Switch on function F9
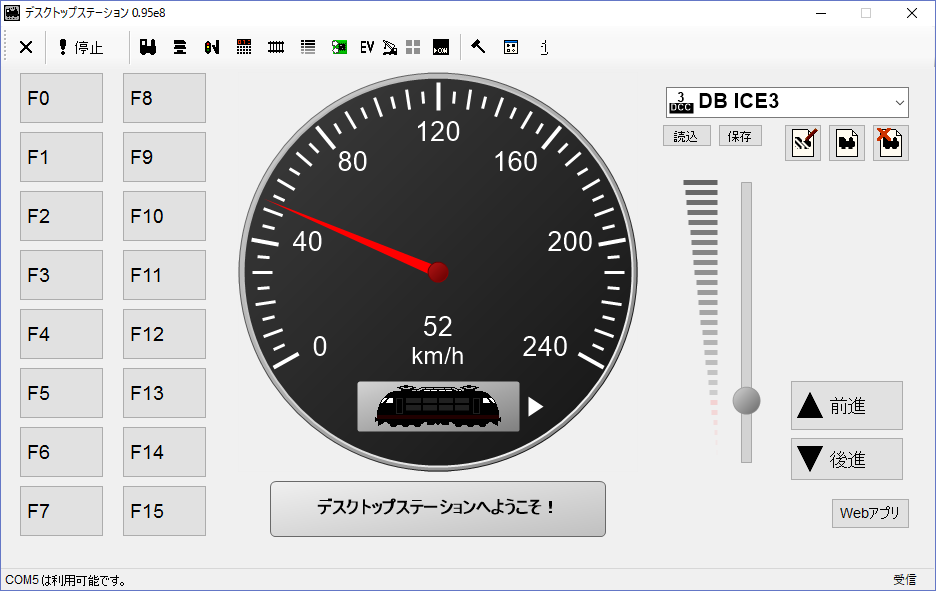 (164, 157)
